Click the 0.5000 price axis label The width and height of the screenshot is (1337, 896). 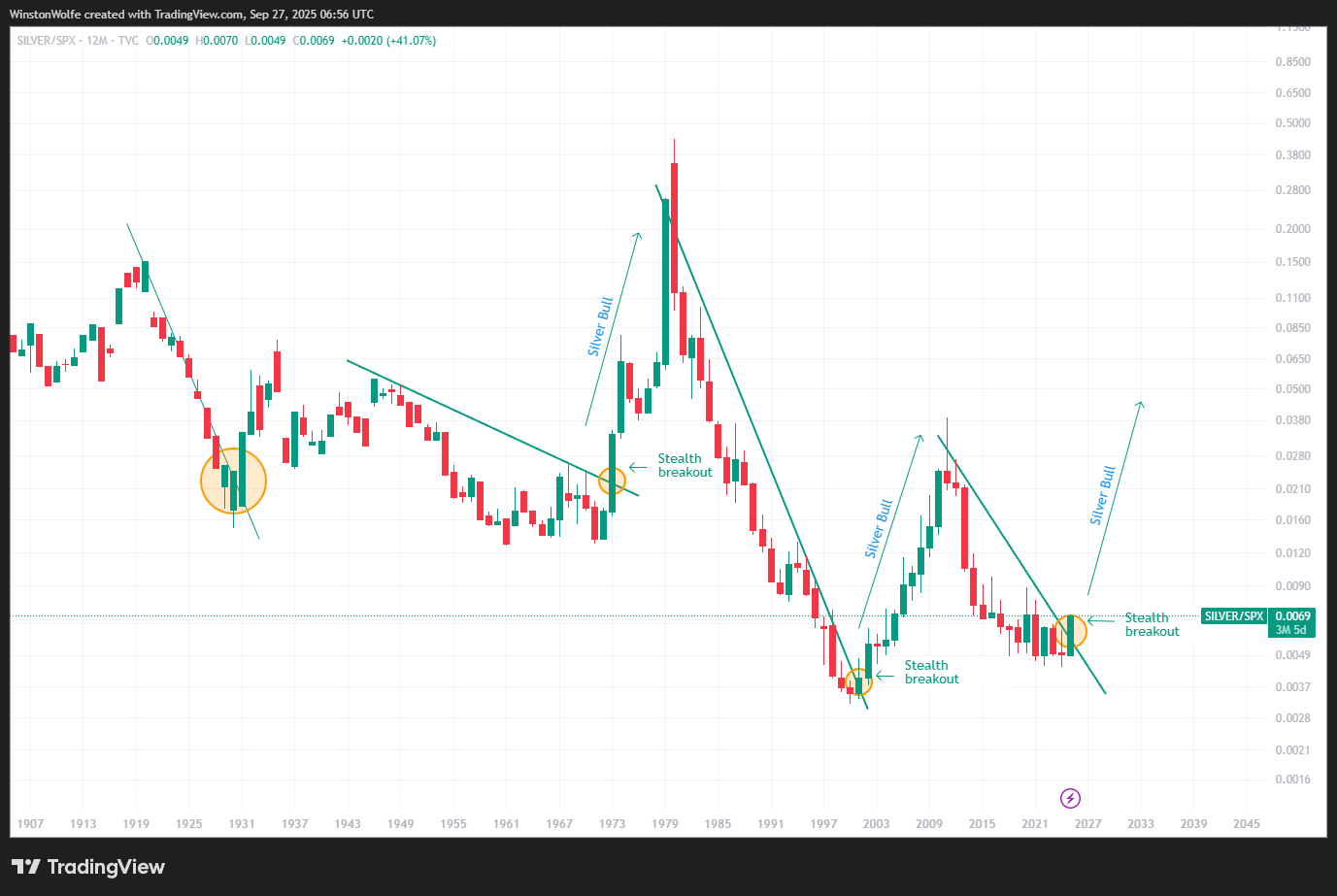(x=1292, y=123)
